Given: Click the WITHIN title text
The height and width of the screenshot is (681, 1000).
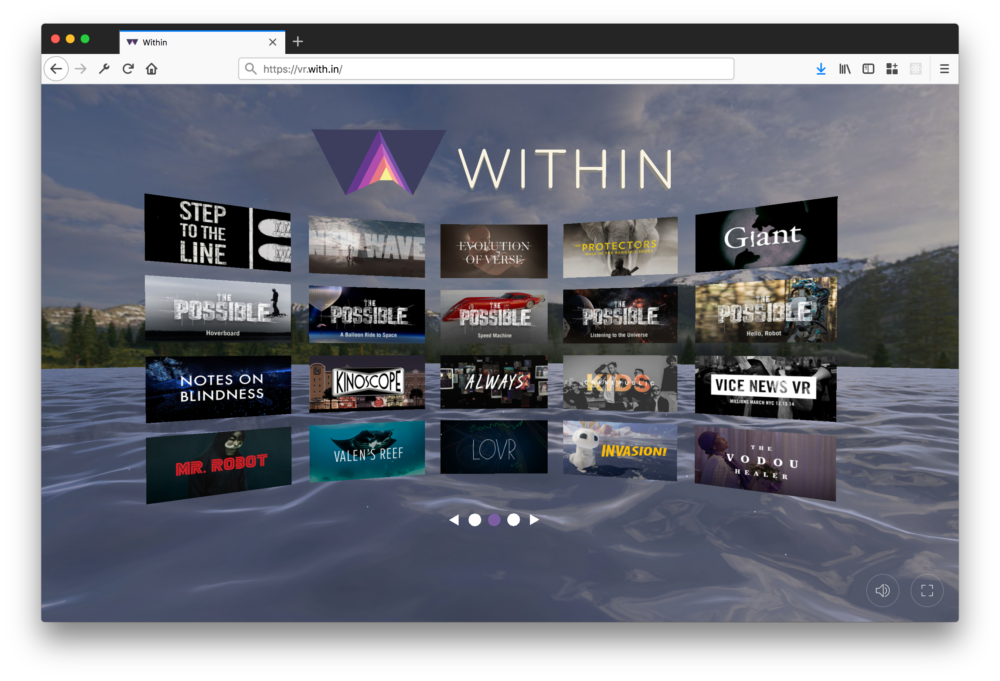Looking at the screenshot, I should [x=565, y=168].
